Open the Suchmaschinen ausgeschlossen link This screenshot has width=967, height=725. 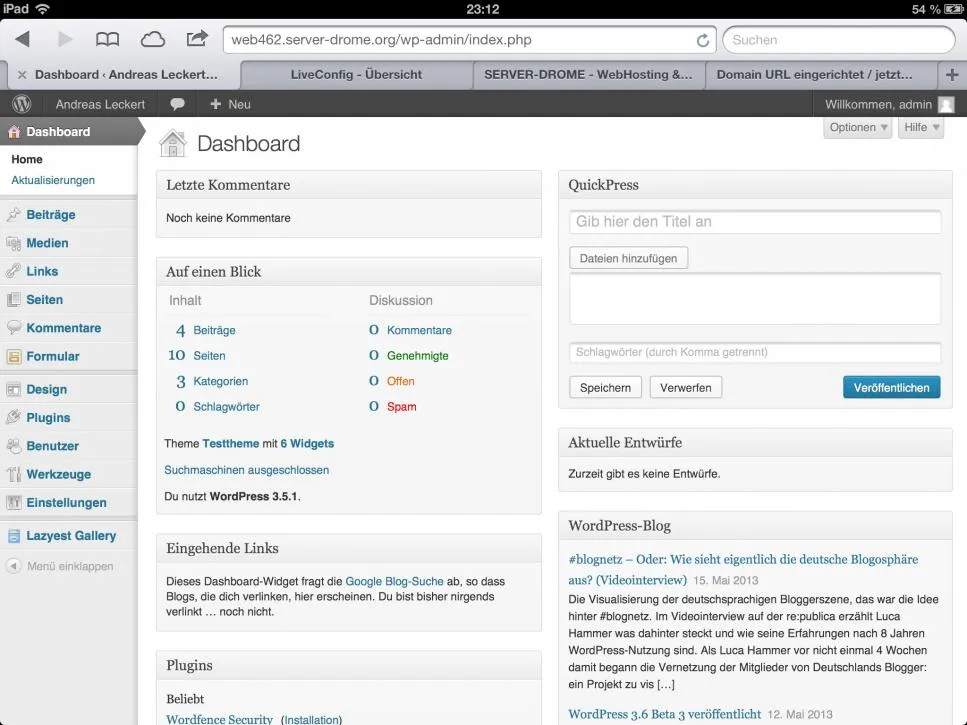(246, 470)
